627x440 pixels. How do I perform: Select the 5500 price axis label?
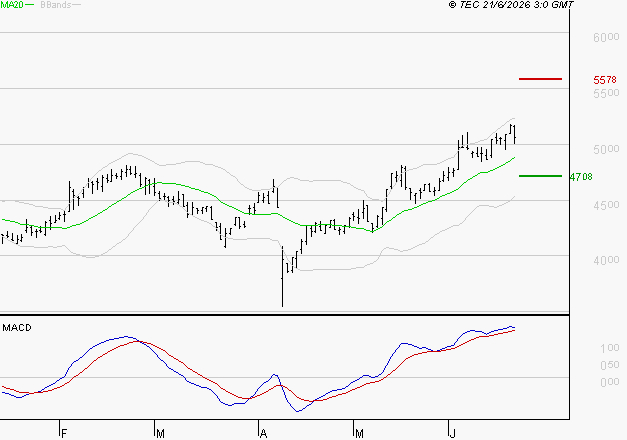click(606, 93)
